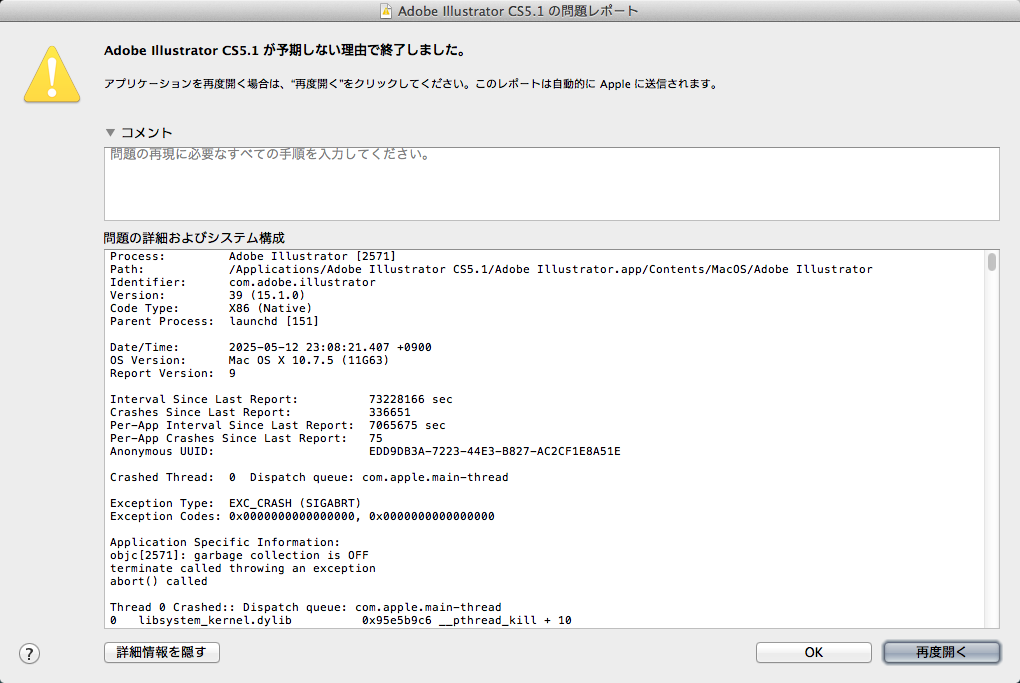
Task: Click the 'X86 (Native)' code type value
Action: click(x=270, y=308)
